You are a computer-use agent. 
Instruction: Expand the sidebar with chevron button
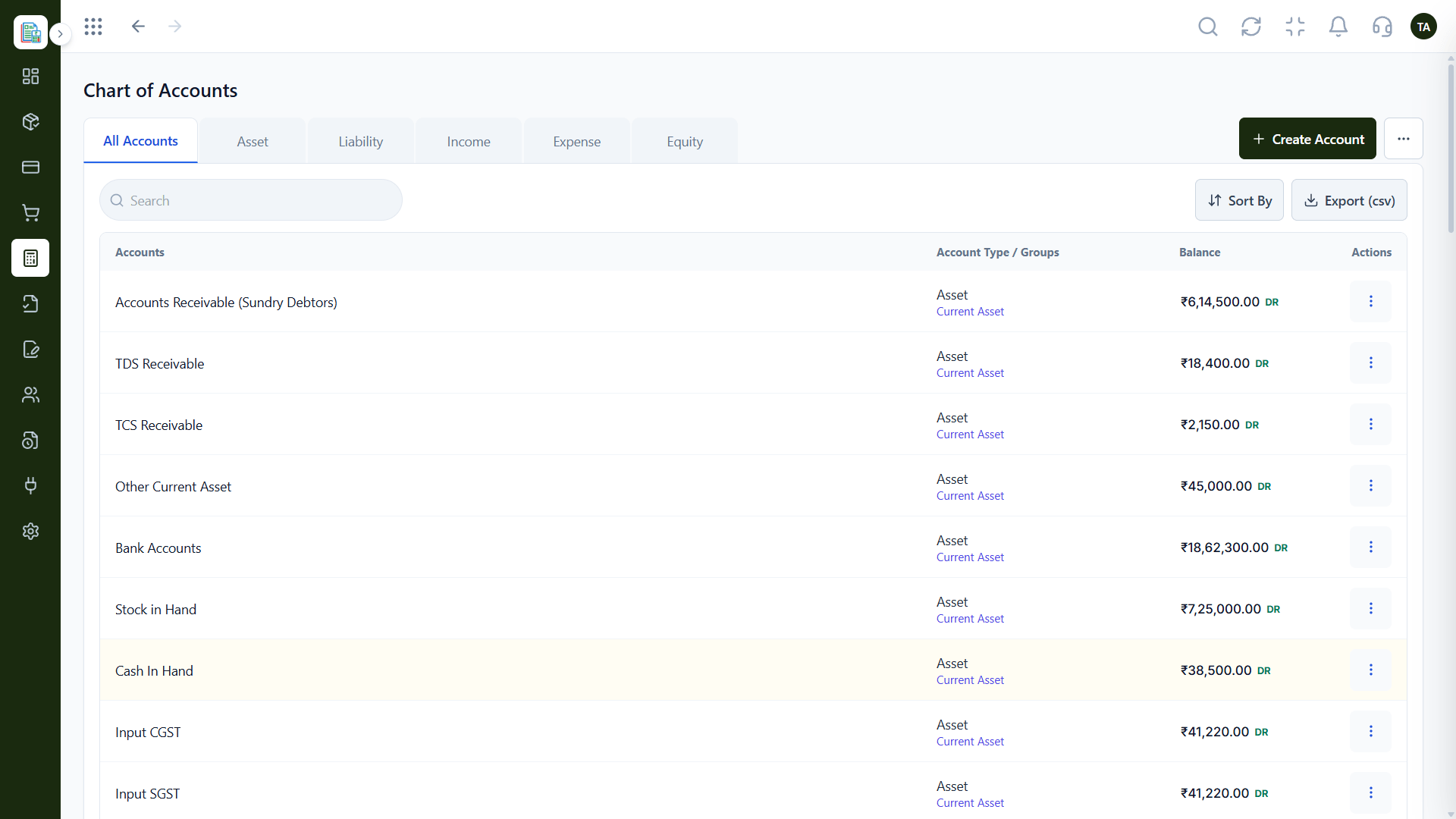(61, 34)
